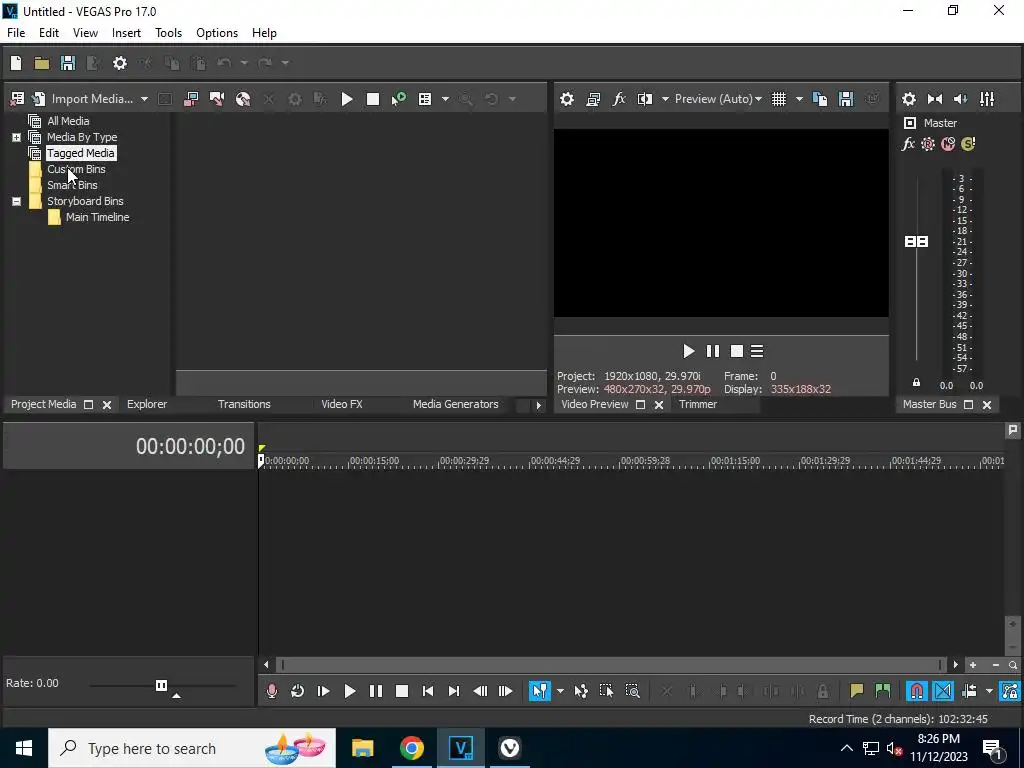The height and width of the screenshot is (768, 1024).
Task: Open Master Bus audio properties gear
Action: click(x=909, y=99)
